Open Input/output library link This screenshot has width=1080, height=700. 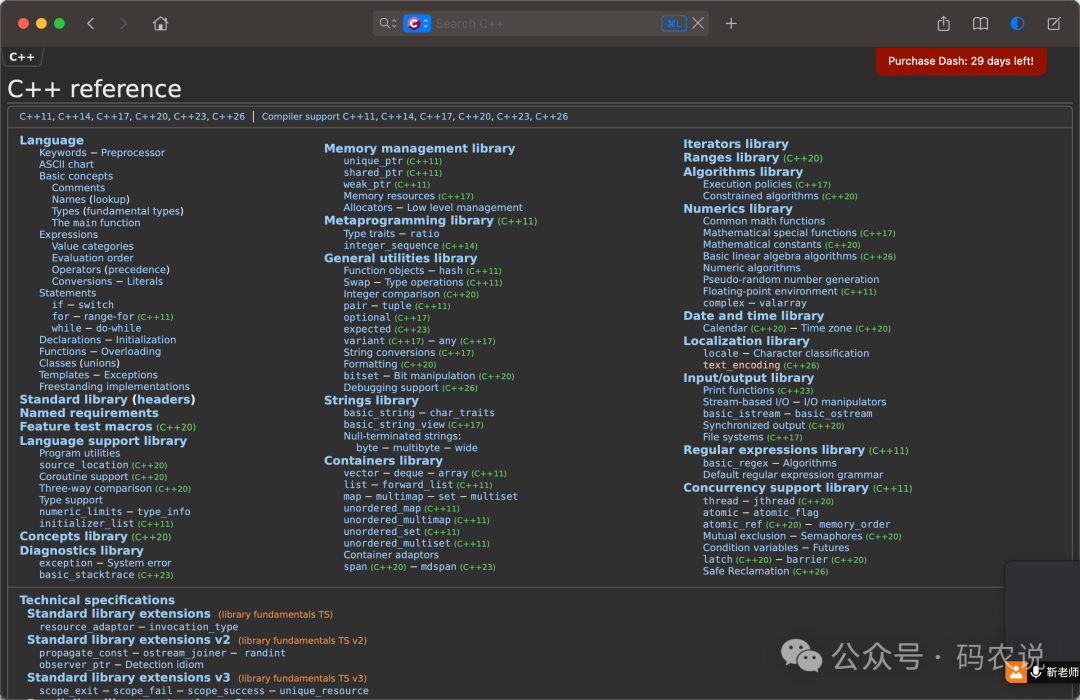(749, 378)
